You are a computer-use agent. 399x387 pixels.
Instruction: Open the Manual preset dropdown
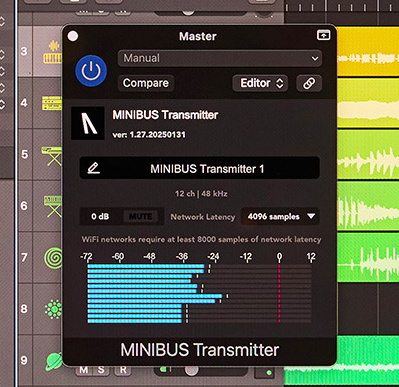pos(220,58)
